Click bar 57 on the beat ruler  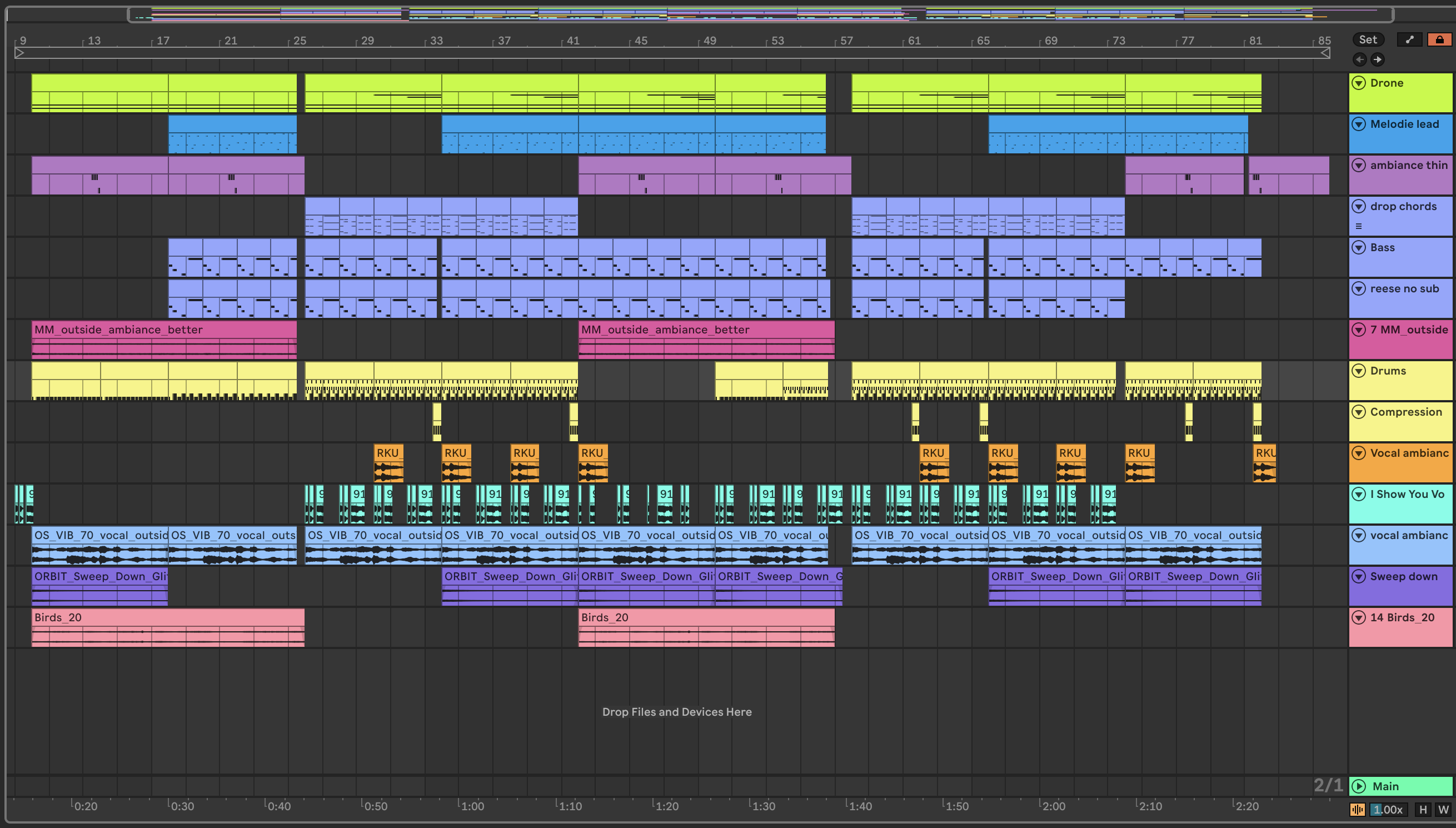pyautogui.click(x=846, y=41)
